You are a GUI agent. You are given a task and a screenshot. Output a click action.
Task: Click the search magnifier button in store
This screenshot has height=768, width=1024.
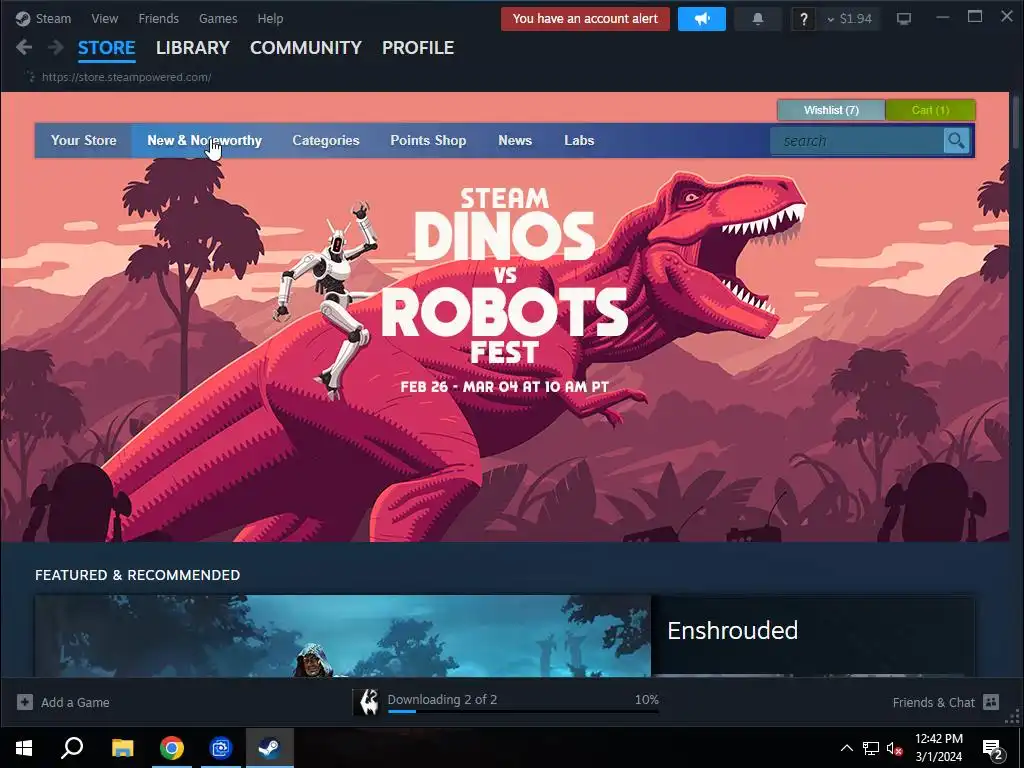pyautogui.click(x=956, y=140)
